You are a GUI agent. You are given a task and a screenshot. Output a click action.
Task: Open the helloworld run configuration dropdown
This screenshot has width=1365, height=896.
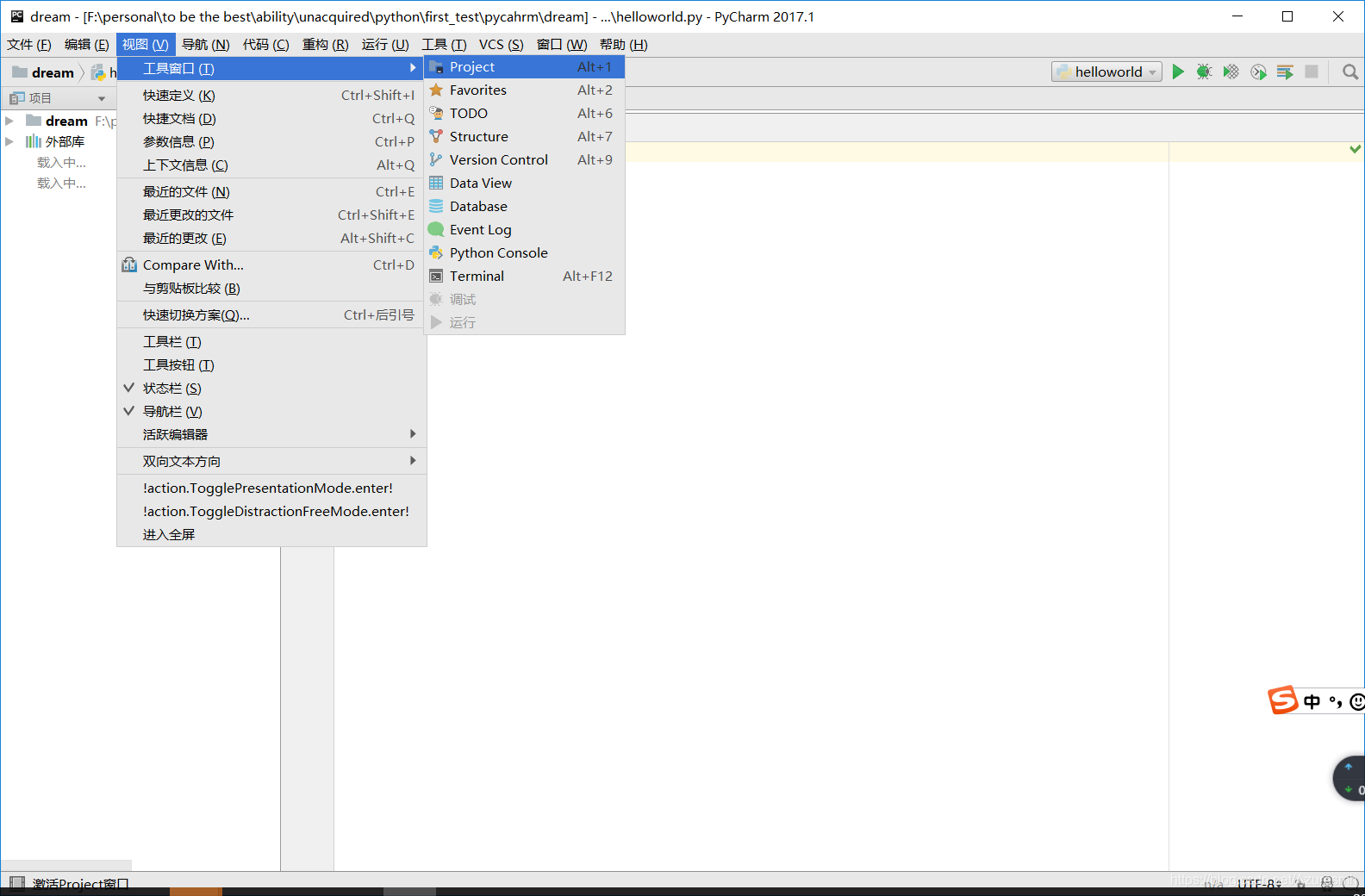pos(1106,72)
